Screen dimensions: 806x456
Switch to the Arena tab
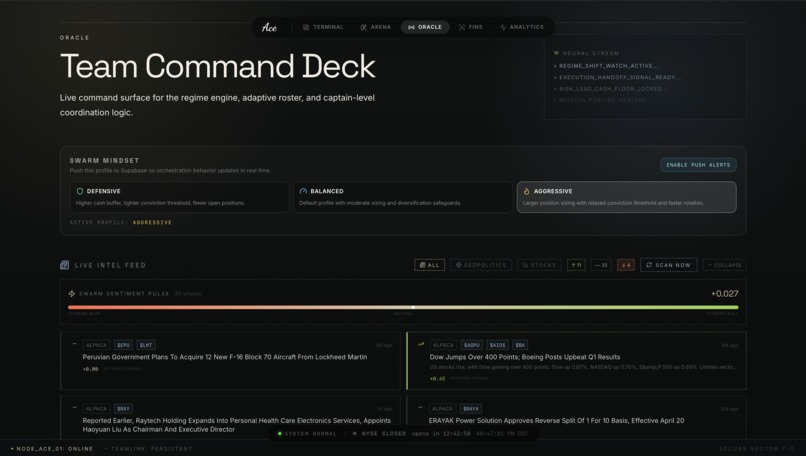coord(376,27)
